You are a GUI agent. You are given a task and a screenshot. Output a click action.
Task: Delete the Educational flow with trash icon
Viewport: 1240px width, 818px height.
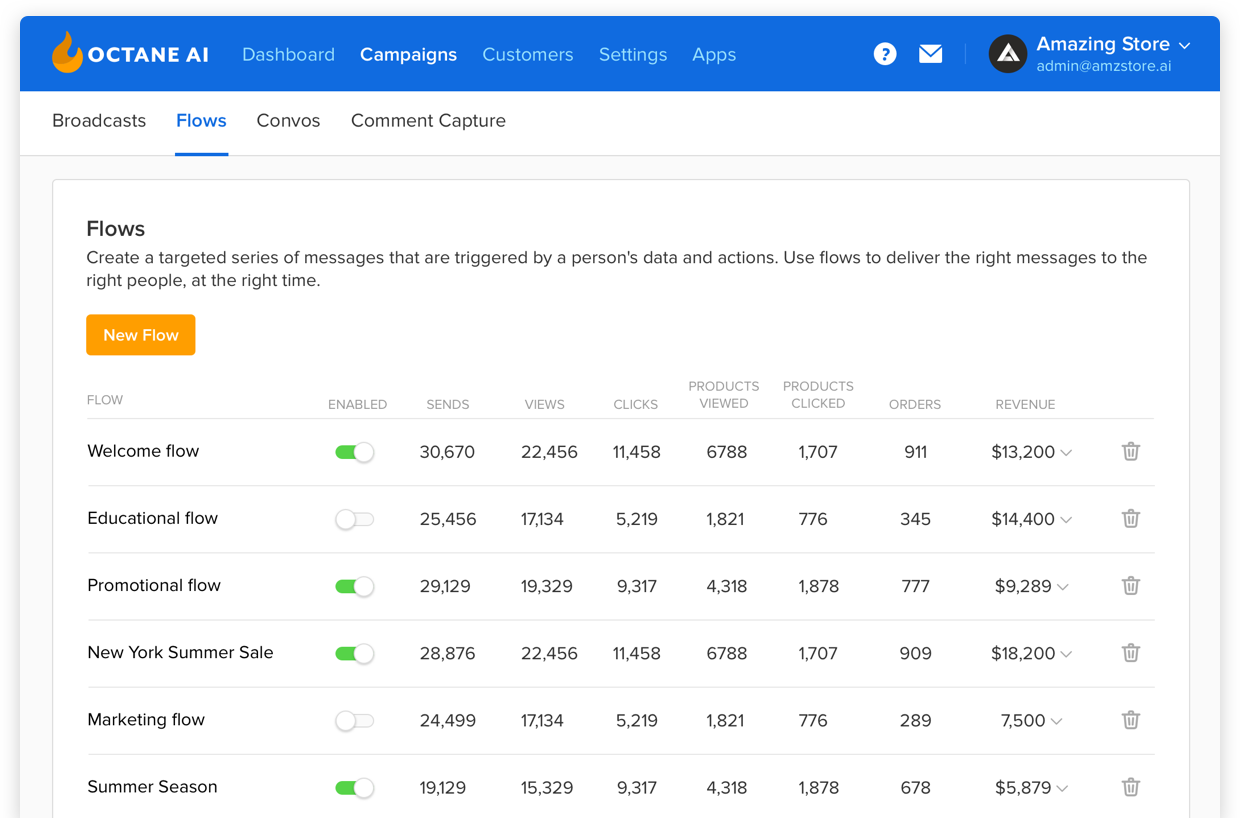(1131, 518)
